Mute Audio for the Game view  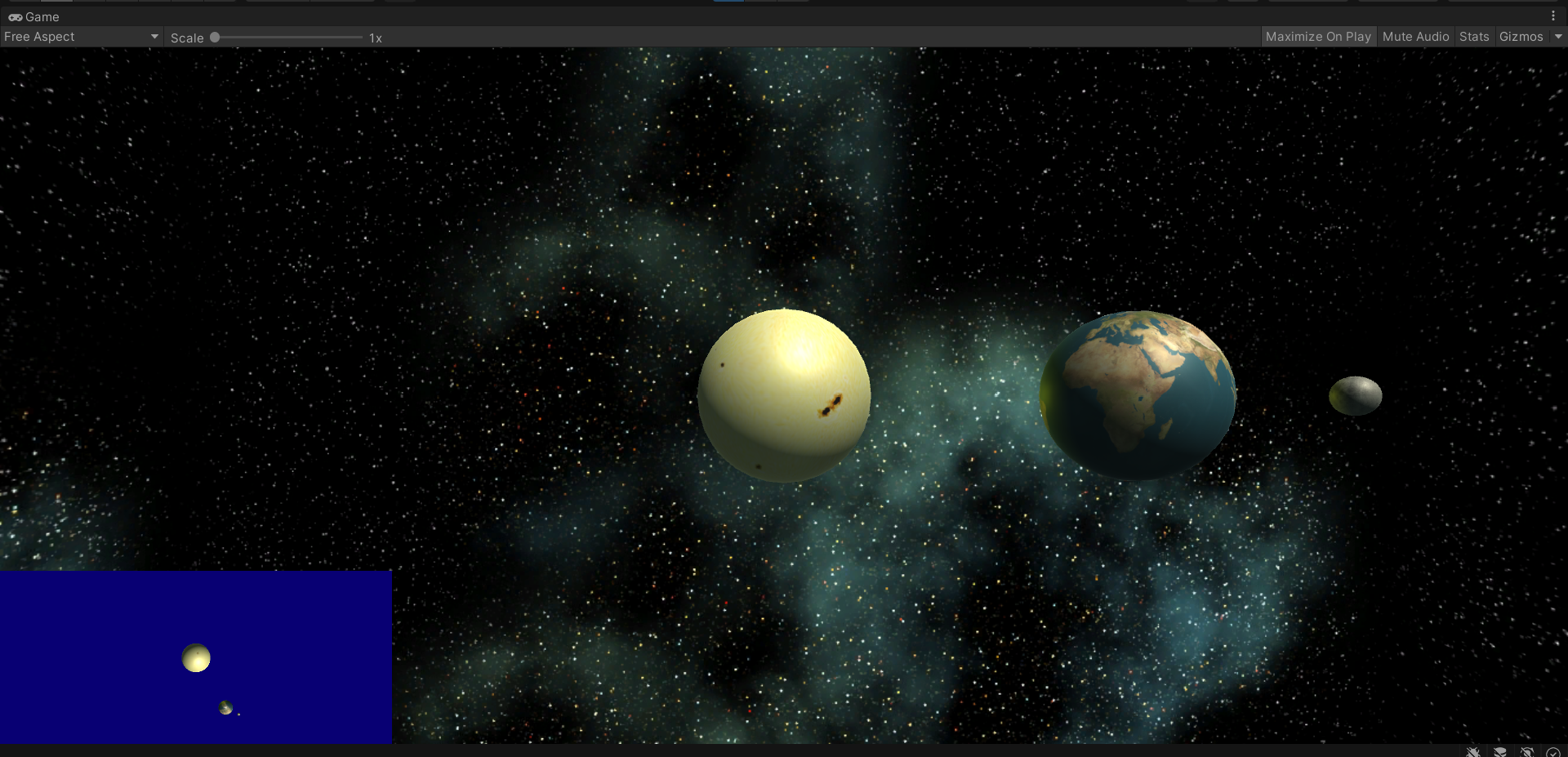click(x=1415, y=36)
